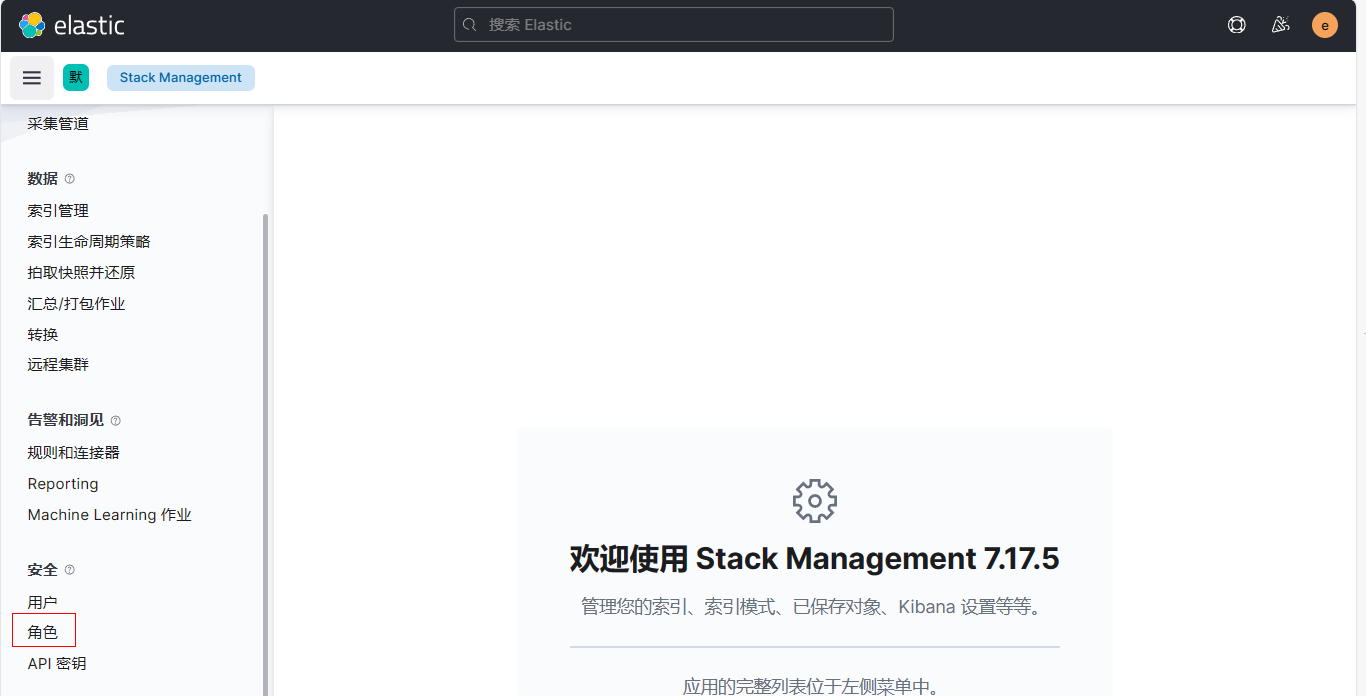Open 索引管理 in the sidebar

pos(58,211)
